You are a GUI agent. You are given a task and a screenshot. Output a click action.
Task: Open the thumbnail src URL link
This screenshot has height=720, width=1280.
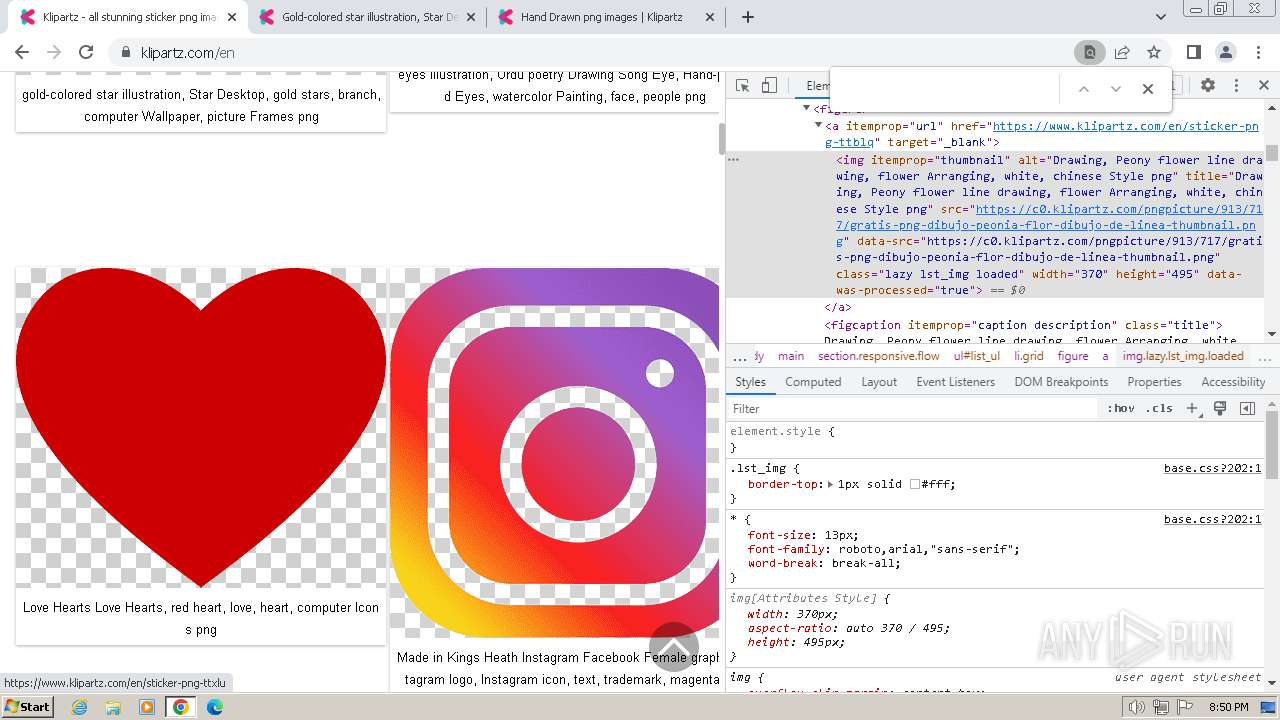pyautogui.click(x=1049, y=225)
